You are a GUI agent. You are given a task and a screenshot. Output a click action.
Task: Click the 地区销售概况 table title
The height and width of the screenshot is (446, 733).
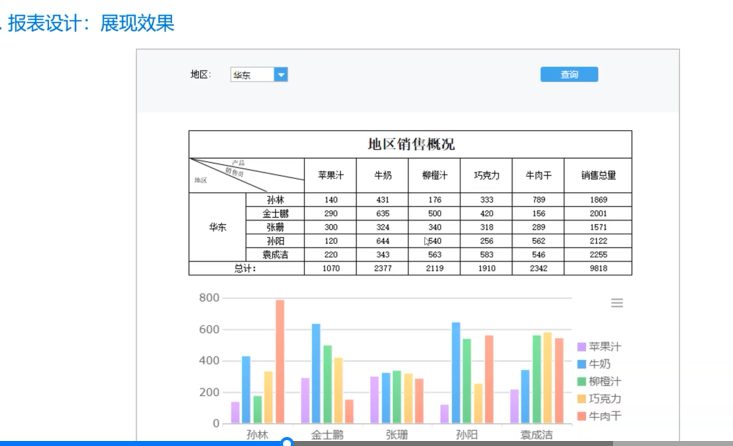pyautogui.click(x=410, y=144)
